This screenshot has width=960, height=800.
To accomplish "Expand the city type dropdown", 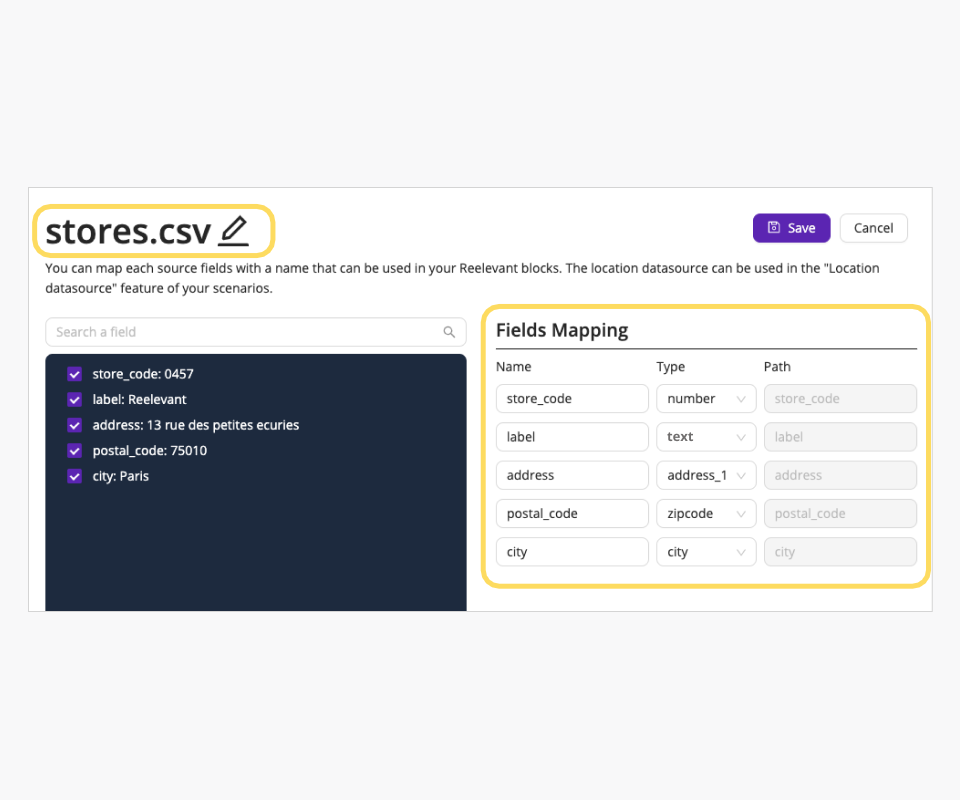I will pyautogui.click(x=706, y=551).
